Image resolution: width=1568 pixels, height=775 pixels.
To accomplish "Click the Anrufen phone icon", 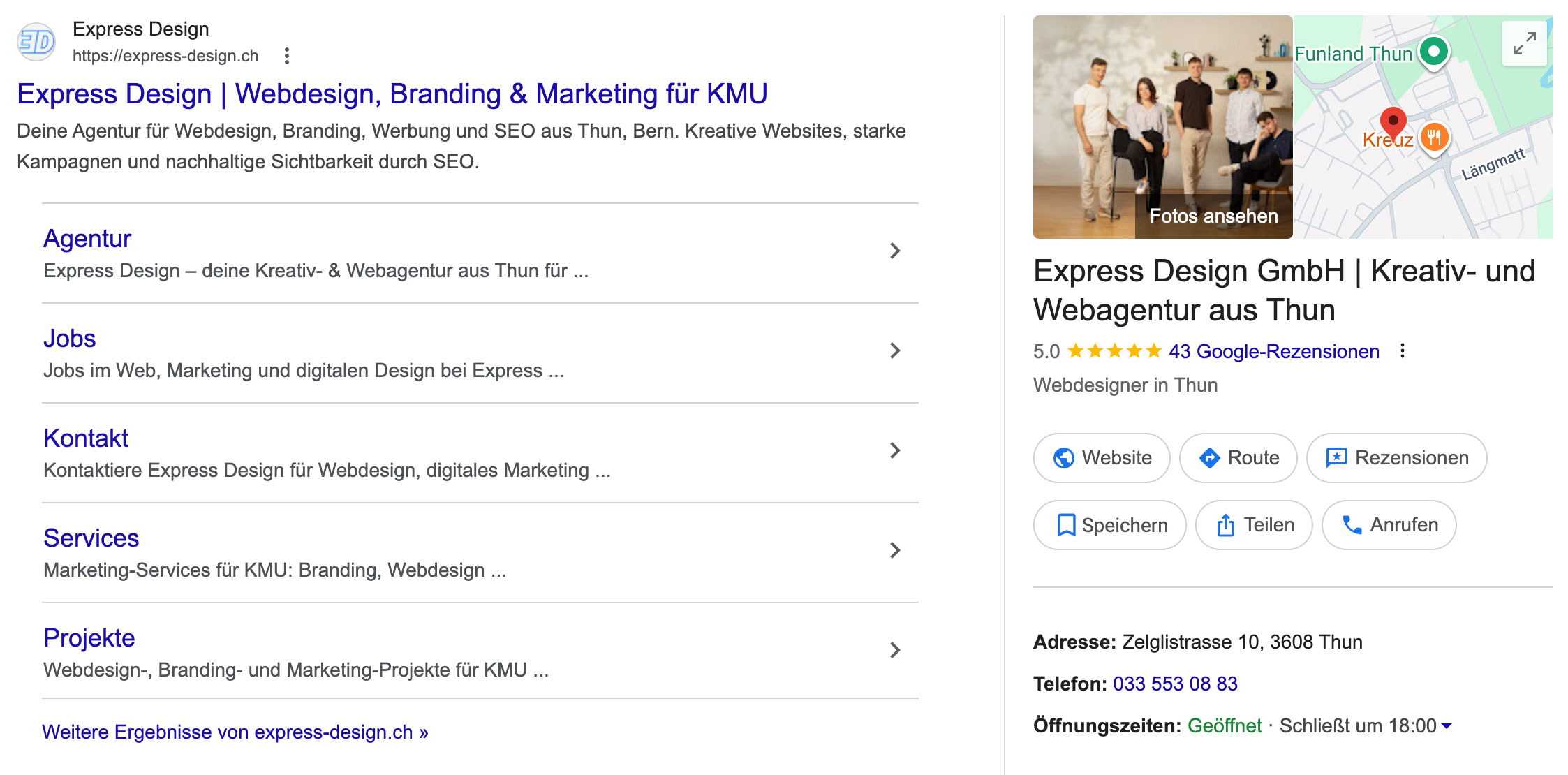I will tap(1350, 525).
